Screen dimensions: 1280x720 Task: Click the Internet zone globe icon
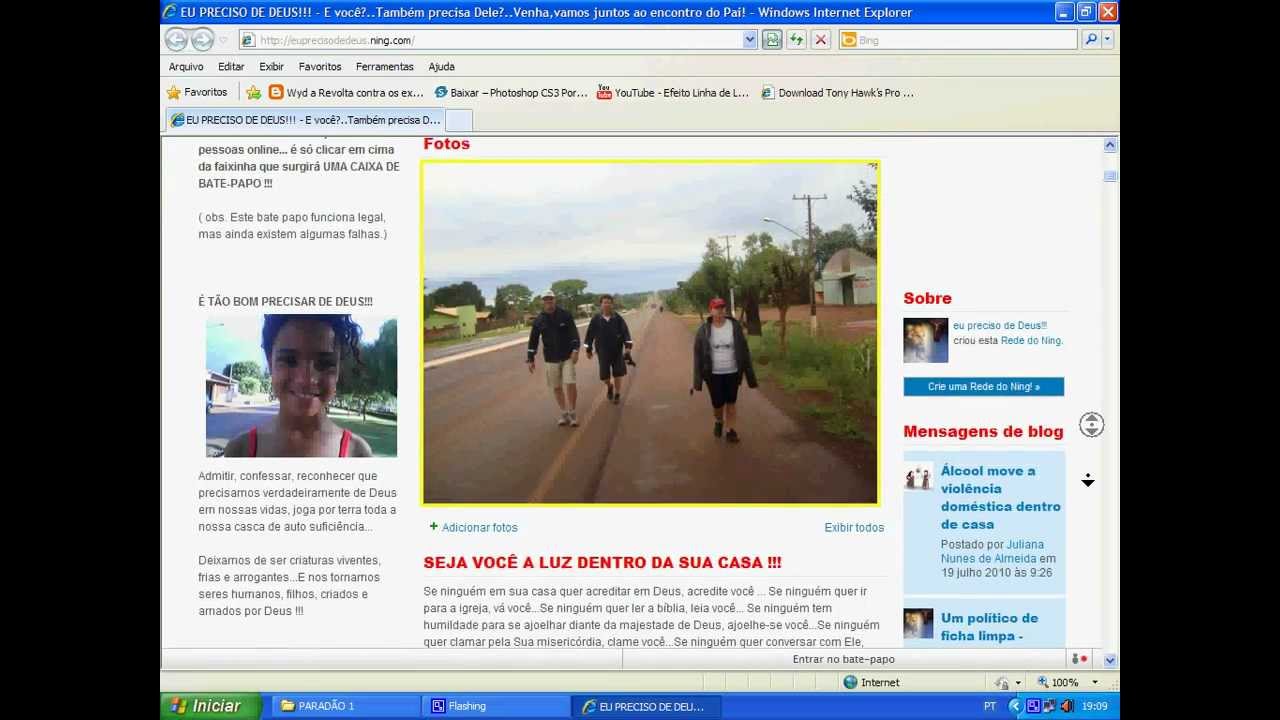coord(850,682)
